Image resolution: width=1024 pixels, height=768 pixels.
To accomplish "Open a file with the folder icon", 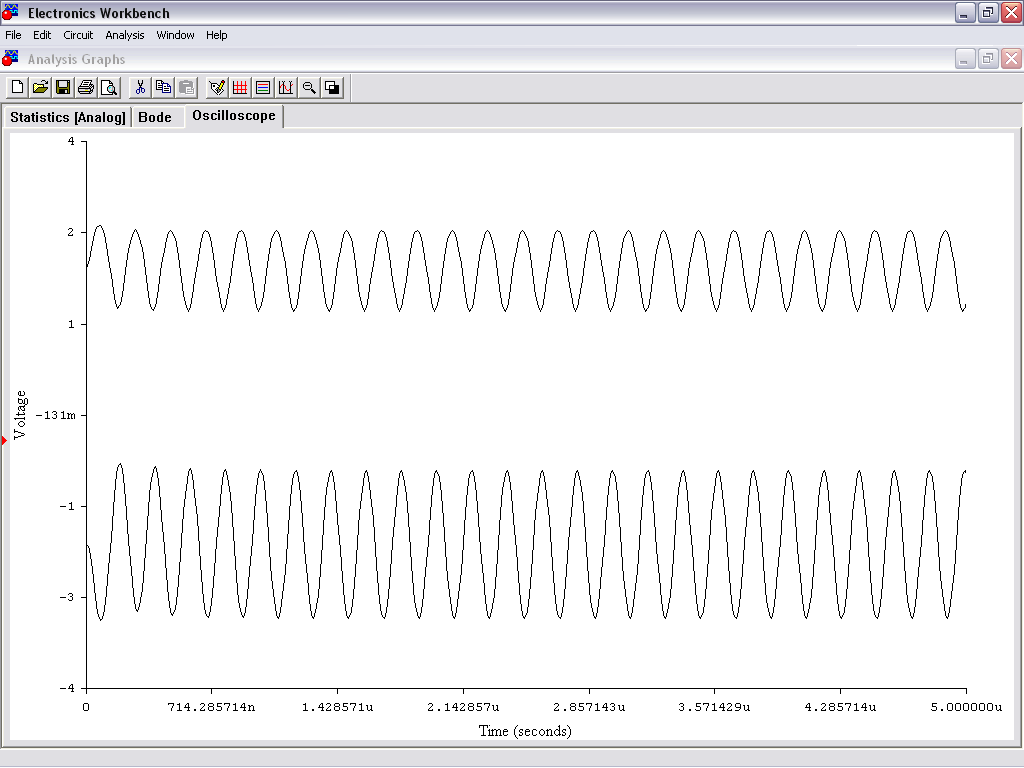I will click(40, 88).
